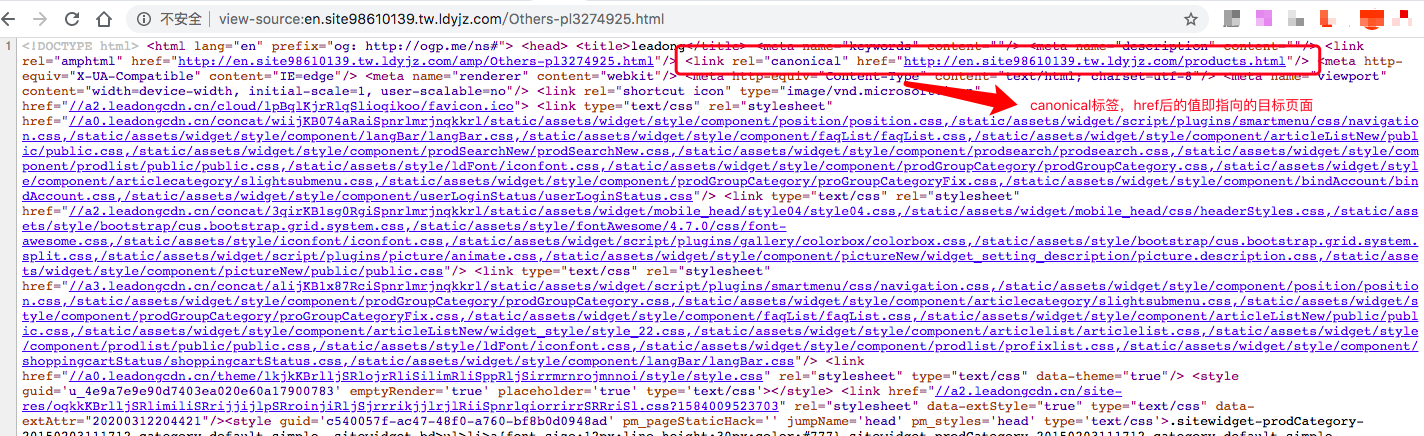
Task: Go to the browser home page
Action: [x=104, y=19]
